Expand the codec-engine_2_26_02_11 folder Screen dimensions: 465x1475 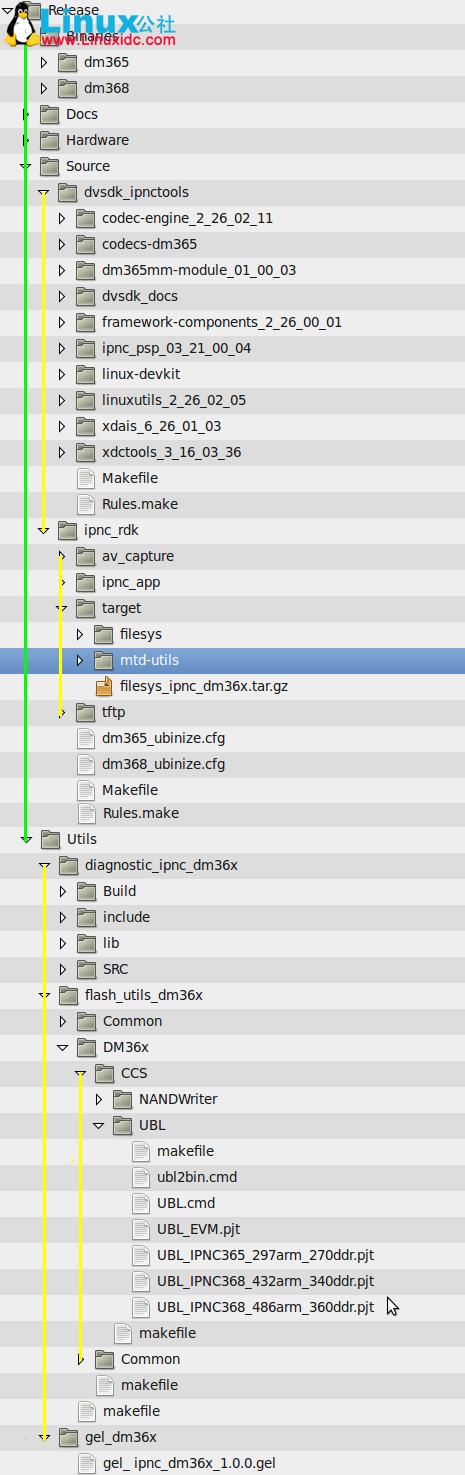click(x=61, y=218)
